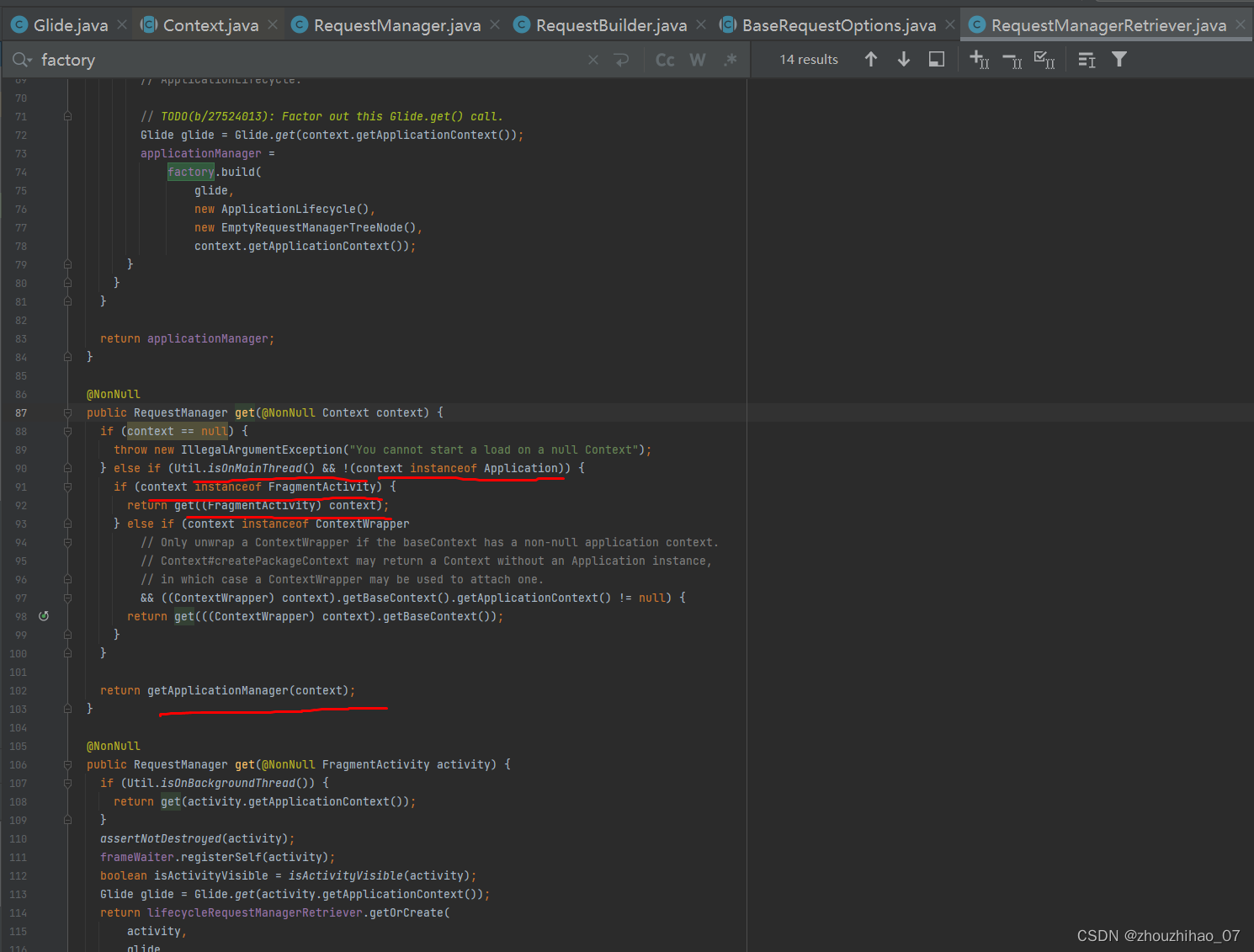Collapse the else-if block at line 90
1254x952 pixels.
click(67, 468)
